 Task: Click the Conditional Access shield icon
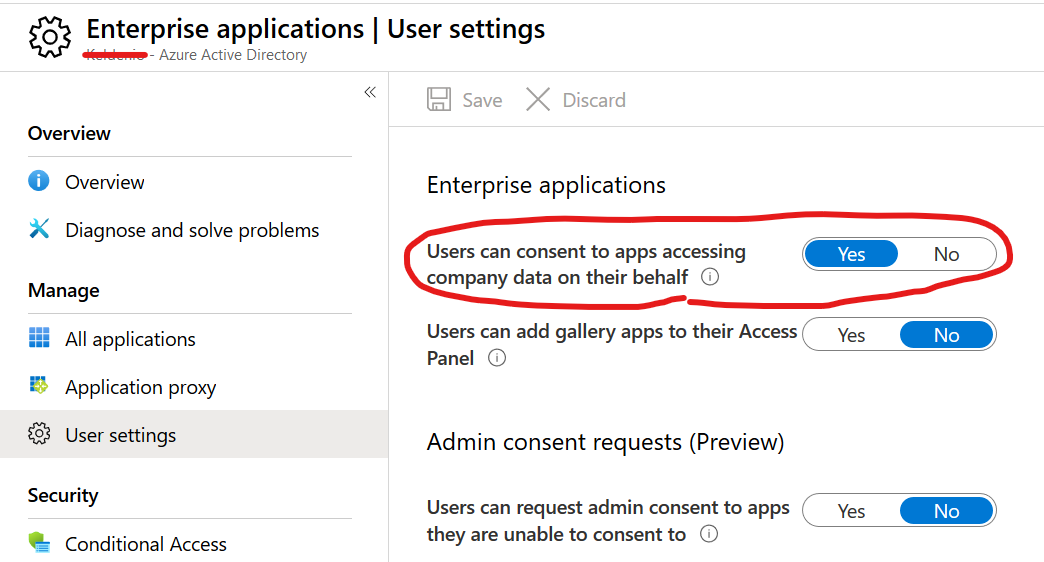pos(39,544)
